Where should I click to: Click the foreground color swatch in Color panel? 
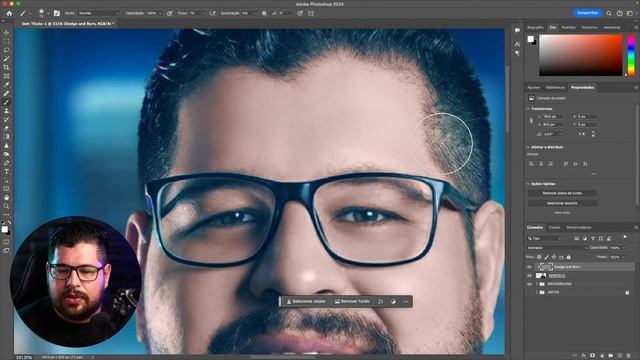[530, 39]
